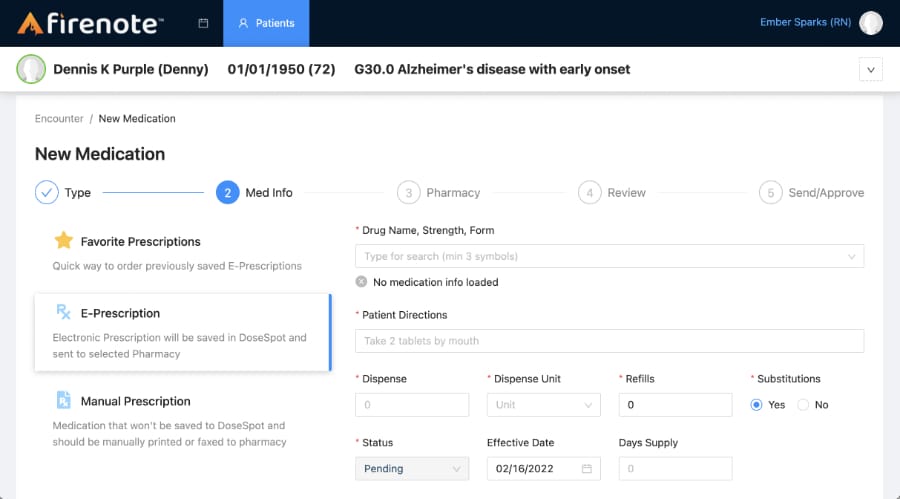Click the no medication info X icon
The height and width of the screenshot is (499, 900).
click(x=361, y=282)
